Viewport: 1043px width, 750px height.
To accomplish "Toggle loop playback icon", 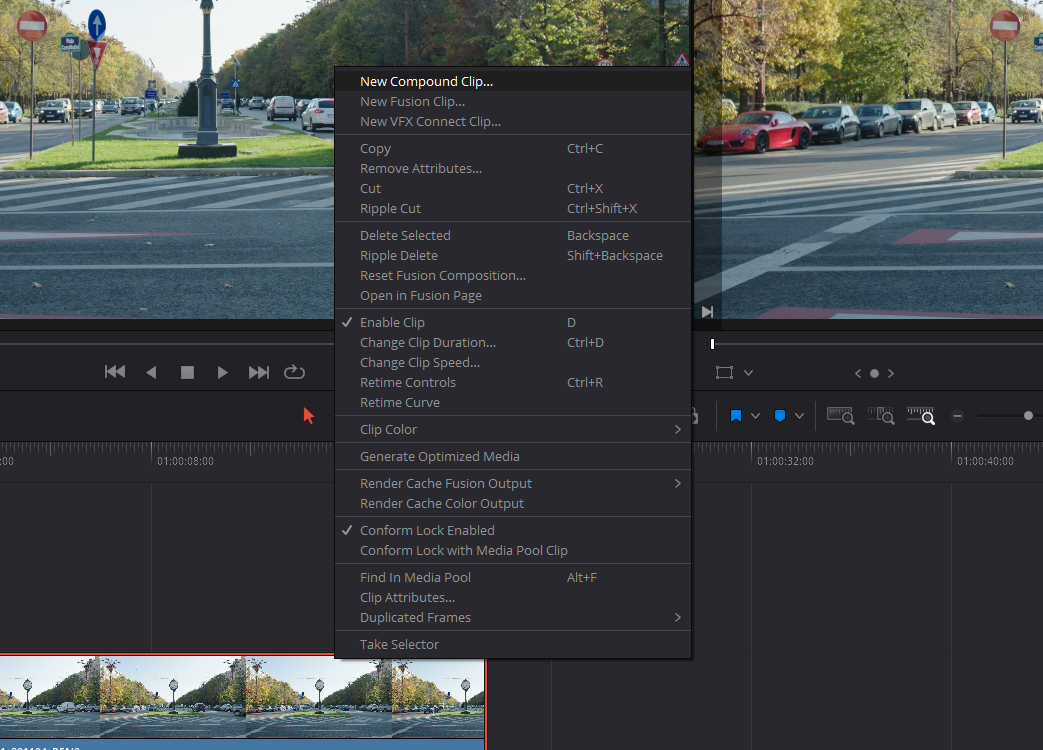I will click(x=294, y=372).
